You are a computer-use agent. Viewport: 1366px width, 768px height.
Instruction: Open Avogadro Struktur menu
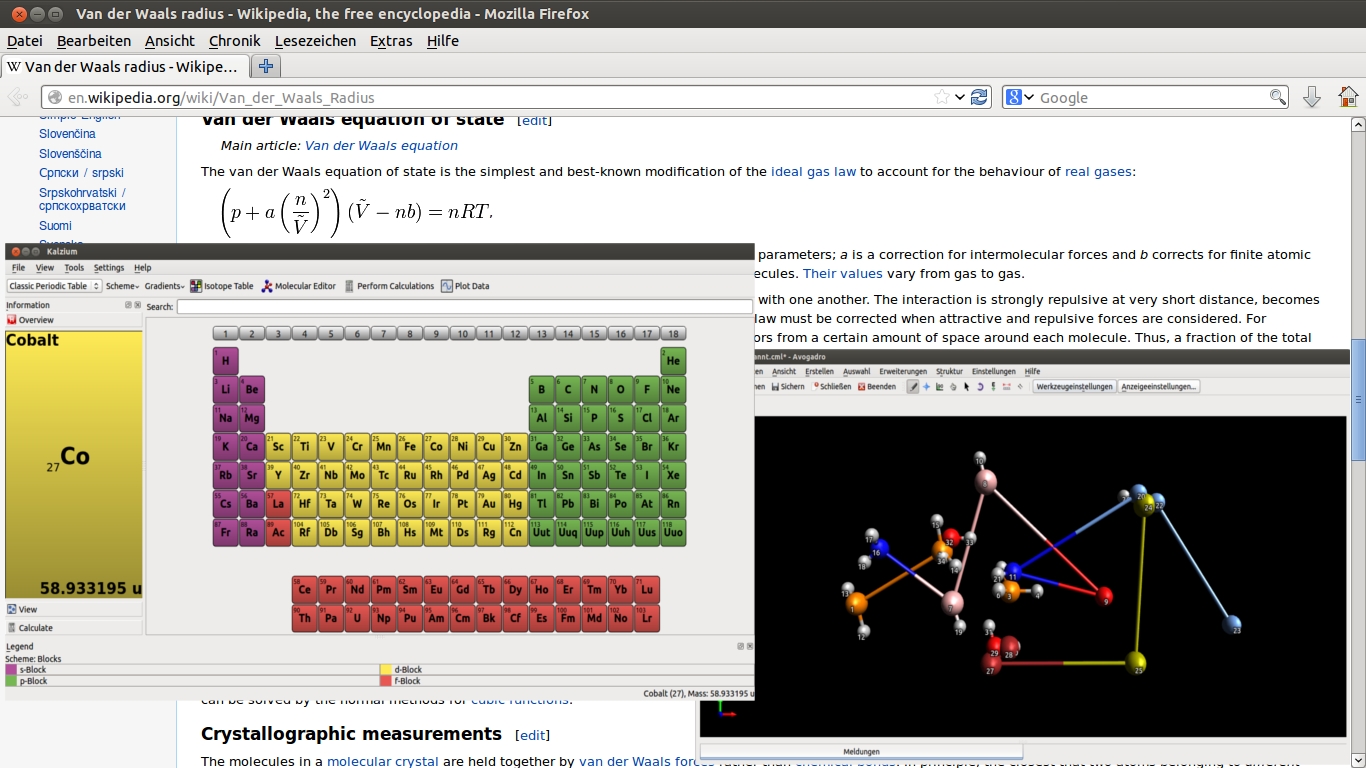click(x=949, y=371)
